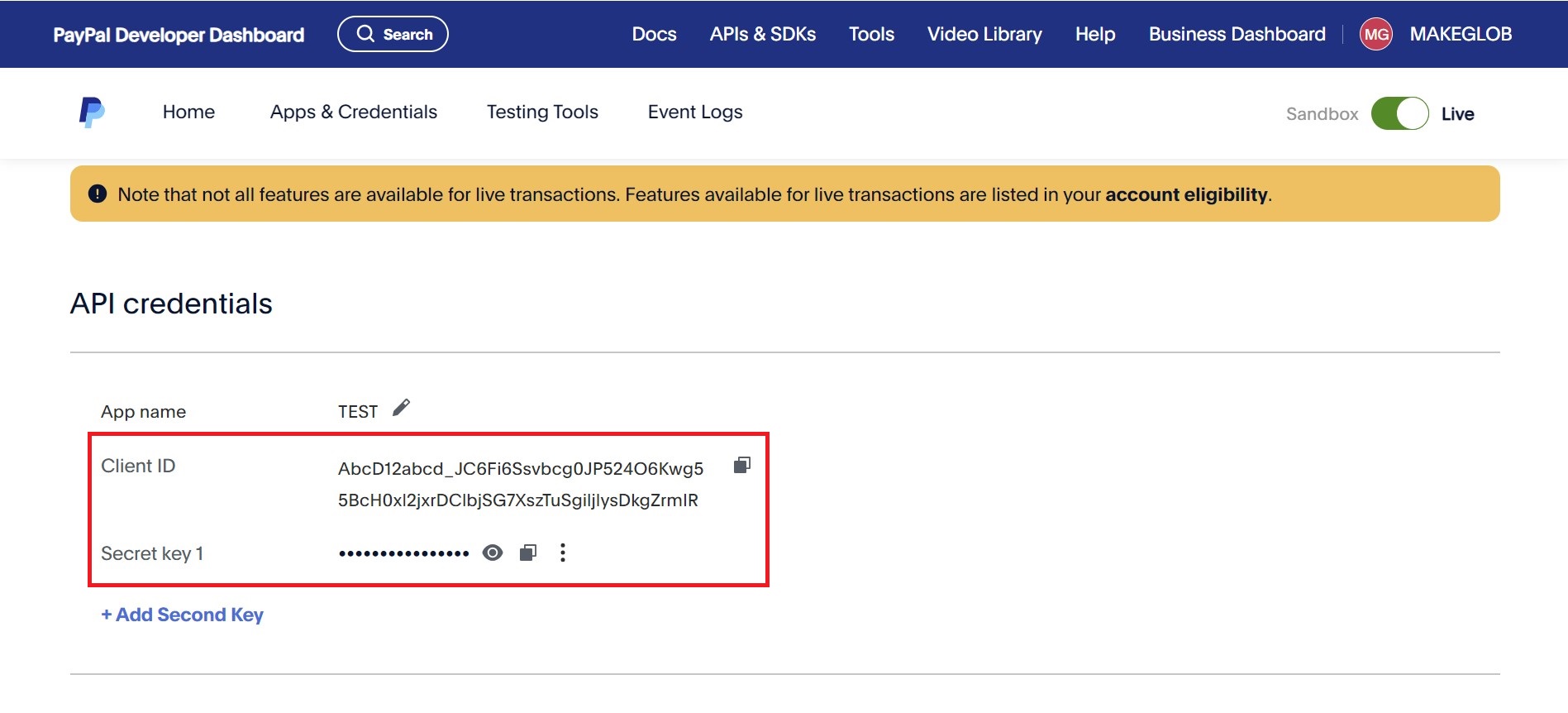Click the TEST app name text
This screenshot has height=713, width=1568.
(358, 412)
